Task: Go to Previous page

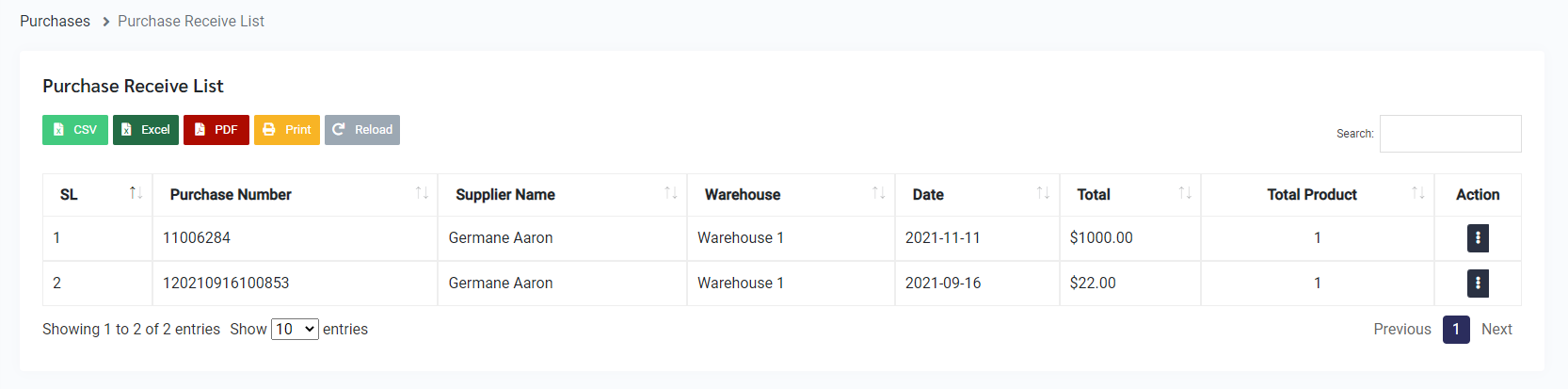Action: pos(1401,330)
